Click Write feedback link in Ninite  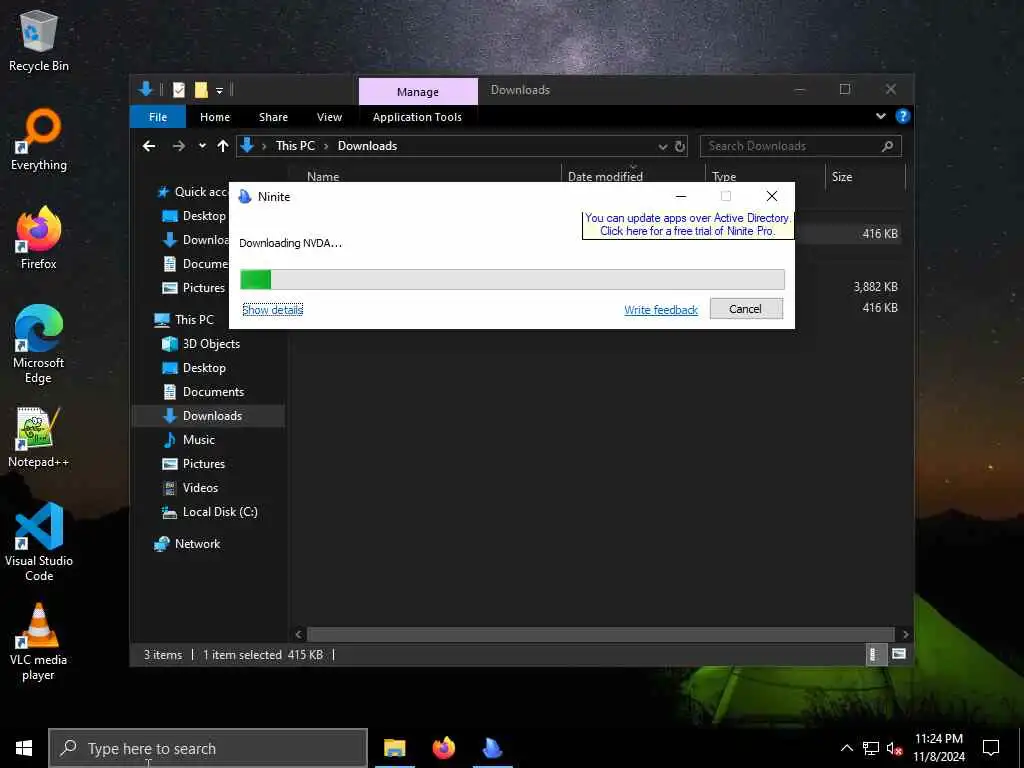pyautogui.click(x=661, y=310)
